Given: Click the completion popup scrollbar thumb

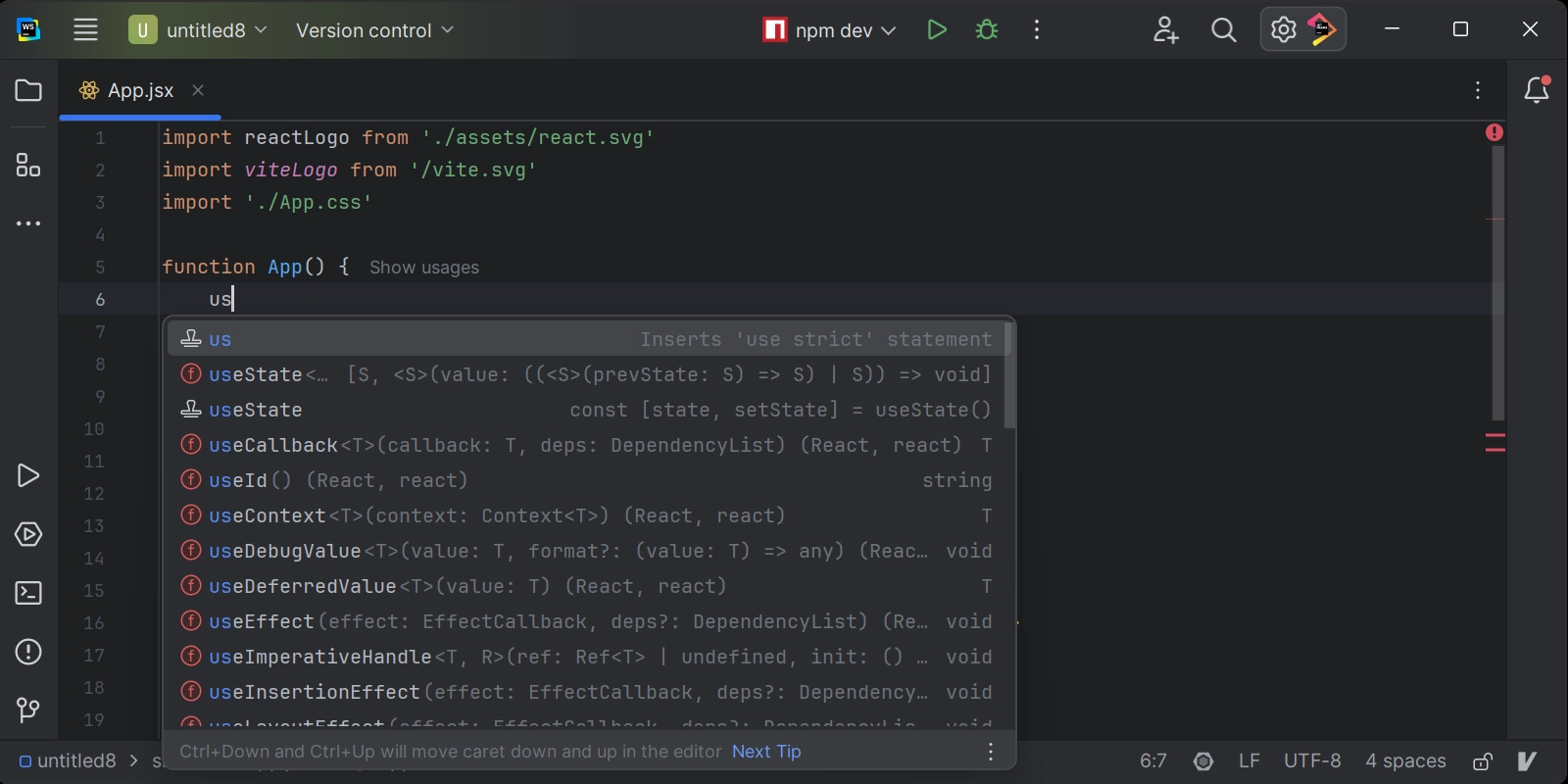Looking at the screenshot, I should (1009, 376).
